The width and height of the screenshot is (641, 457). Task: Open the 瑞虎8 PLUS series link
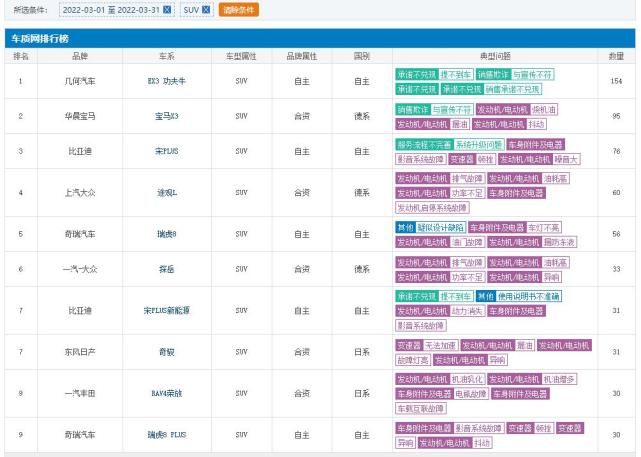click(x=167, y=435)
